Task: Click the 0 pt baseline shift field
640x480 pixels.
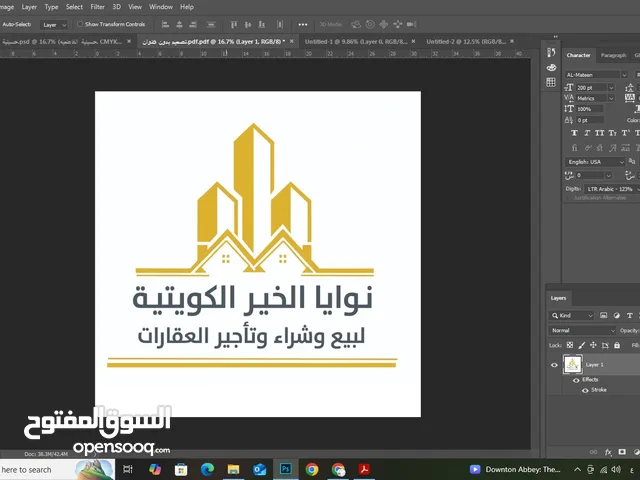Action: tap(590, 120)
